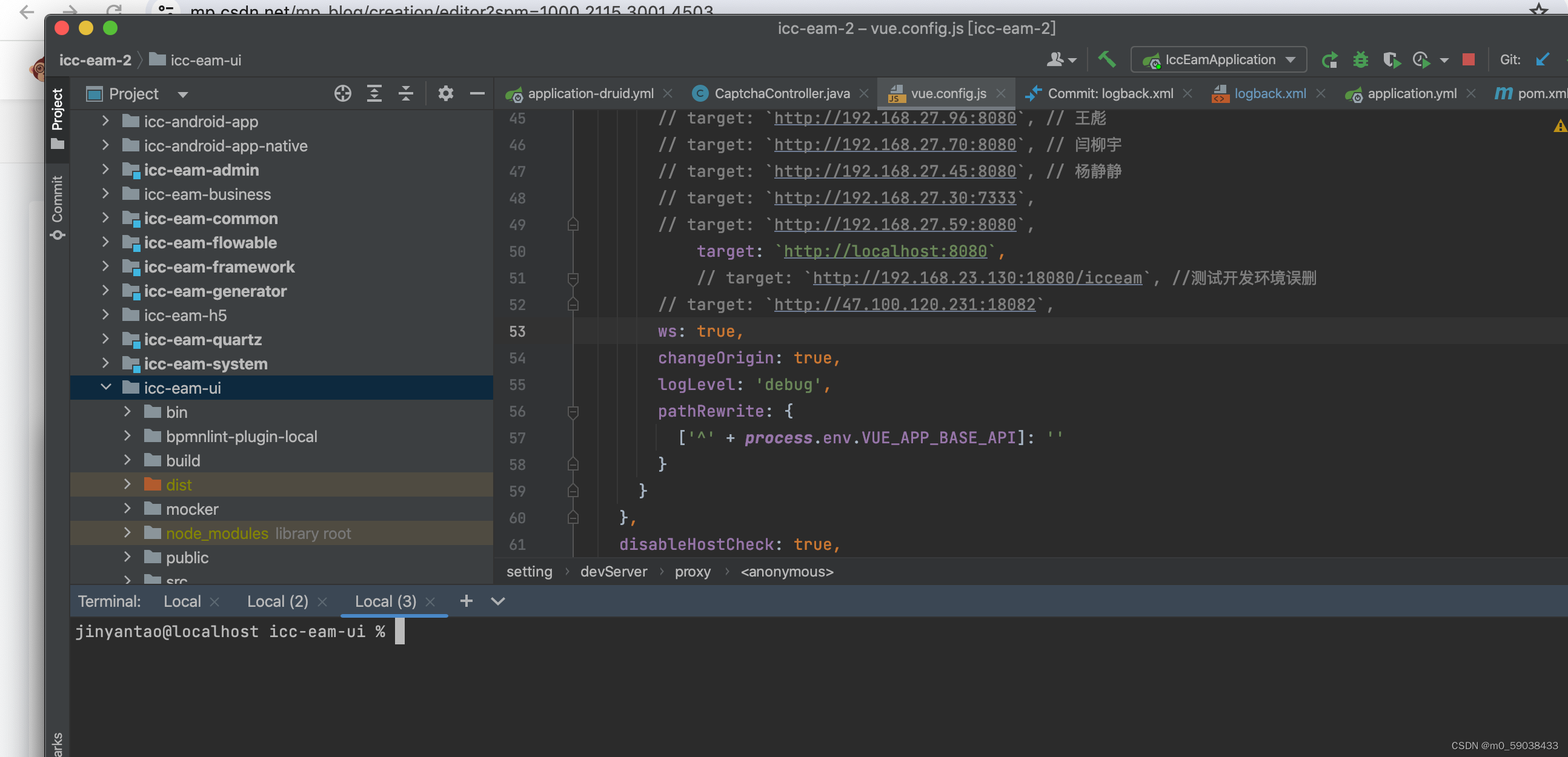Click the Debug bug icon

click(1360, 59)
